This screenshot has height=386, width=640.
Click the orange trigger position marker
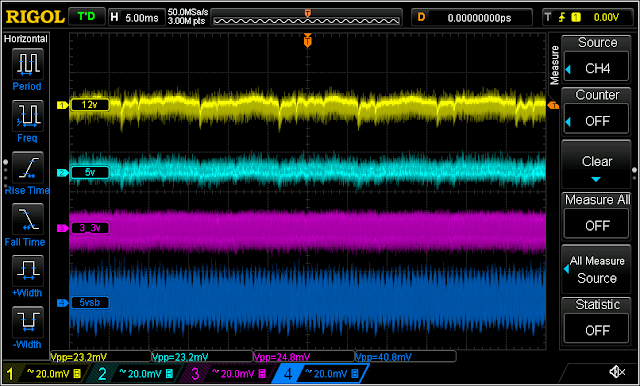click(x=307, y=41)
